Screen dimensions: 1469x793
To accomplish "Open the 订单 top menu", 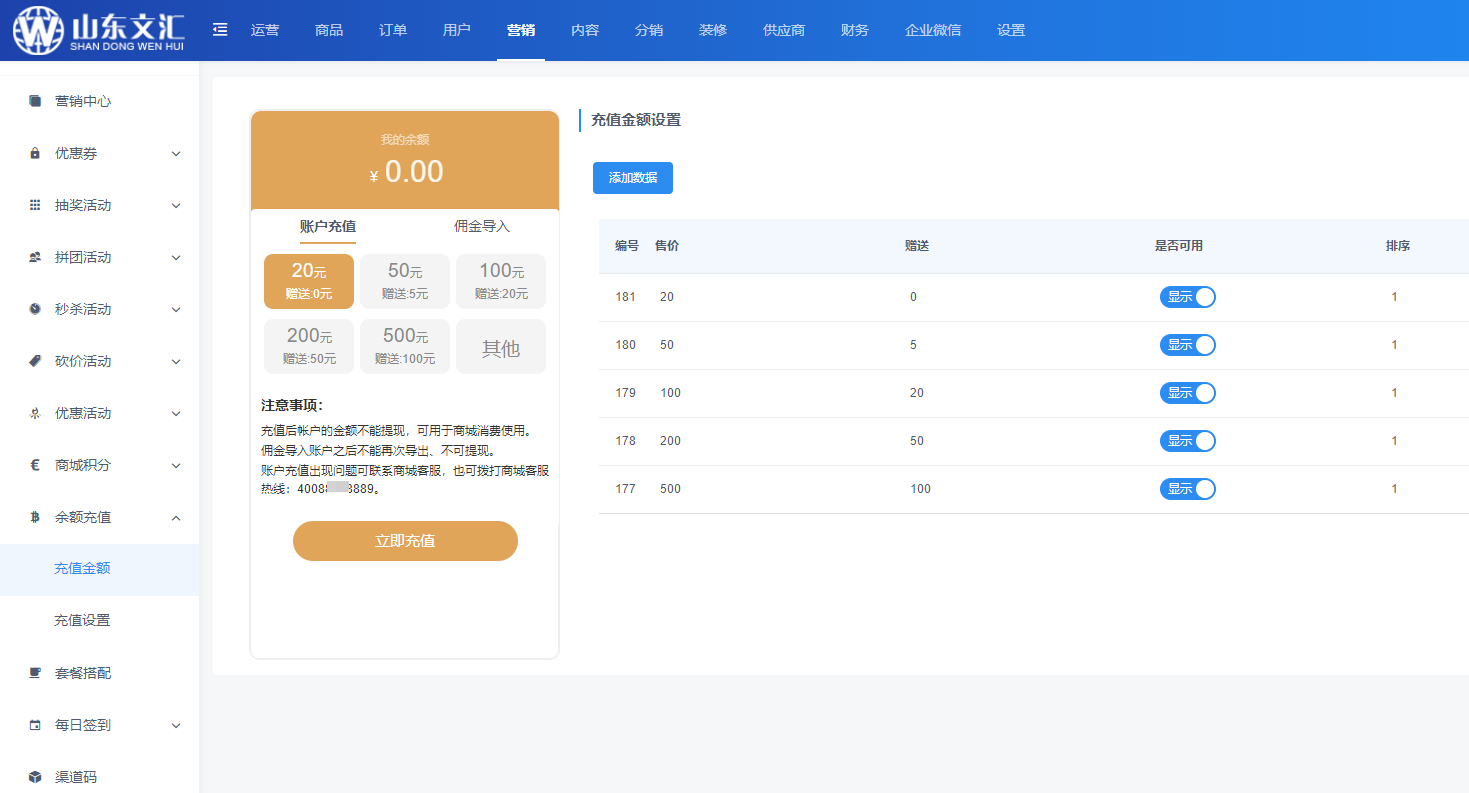I will click(393, 30).
